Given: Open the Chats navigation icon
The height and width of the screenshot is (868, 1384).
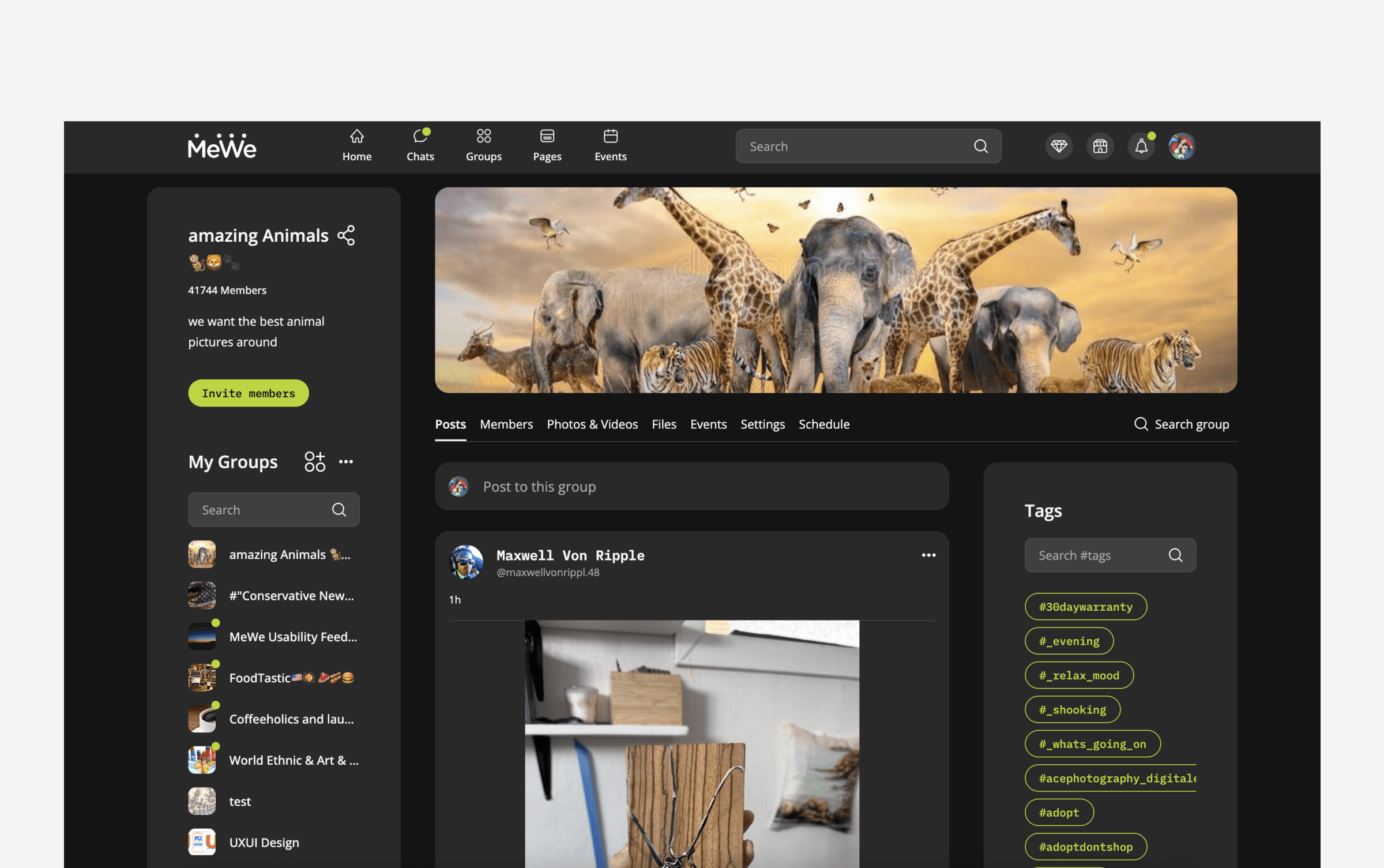Looking at the screenshot, I should click(x=420, y=137).
